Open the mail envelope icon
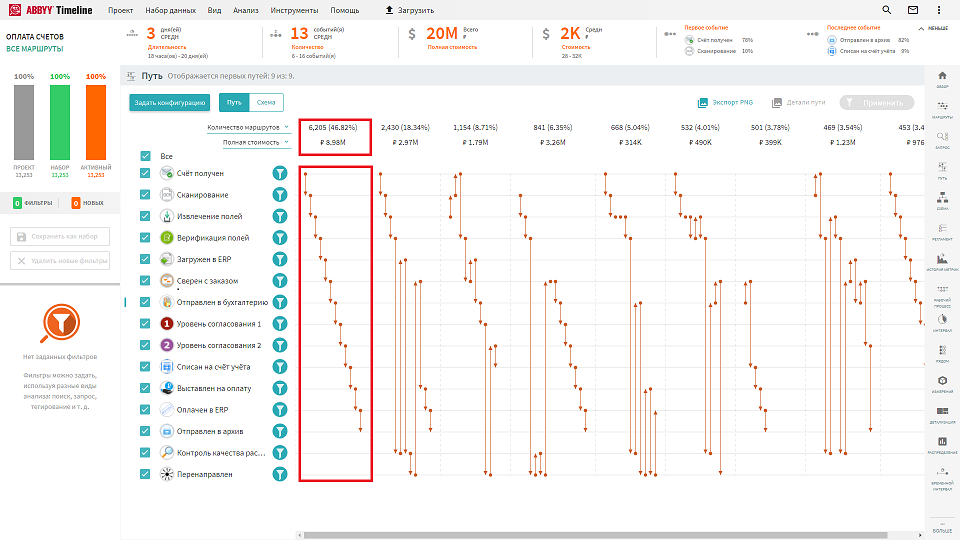The width and height of the screenshot is (960, 540). (913, 10)
